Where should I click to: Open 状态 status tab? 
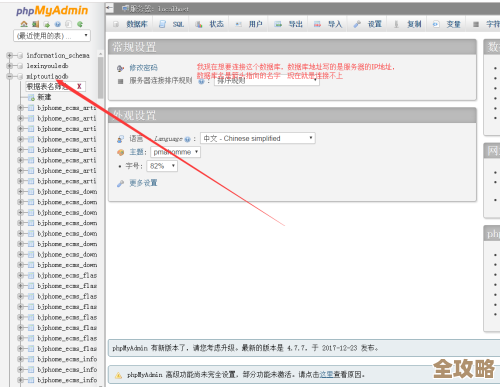click(209, 24)
